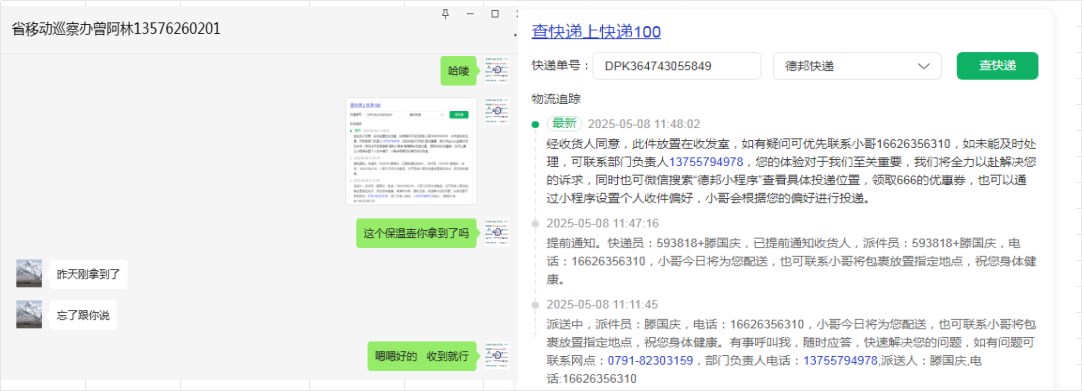Pin the chat window on top
Viewport: 1082px width, 391px height.
coord(445,14)
